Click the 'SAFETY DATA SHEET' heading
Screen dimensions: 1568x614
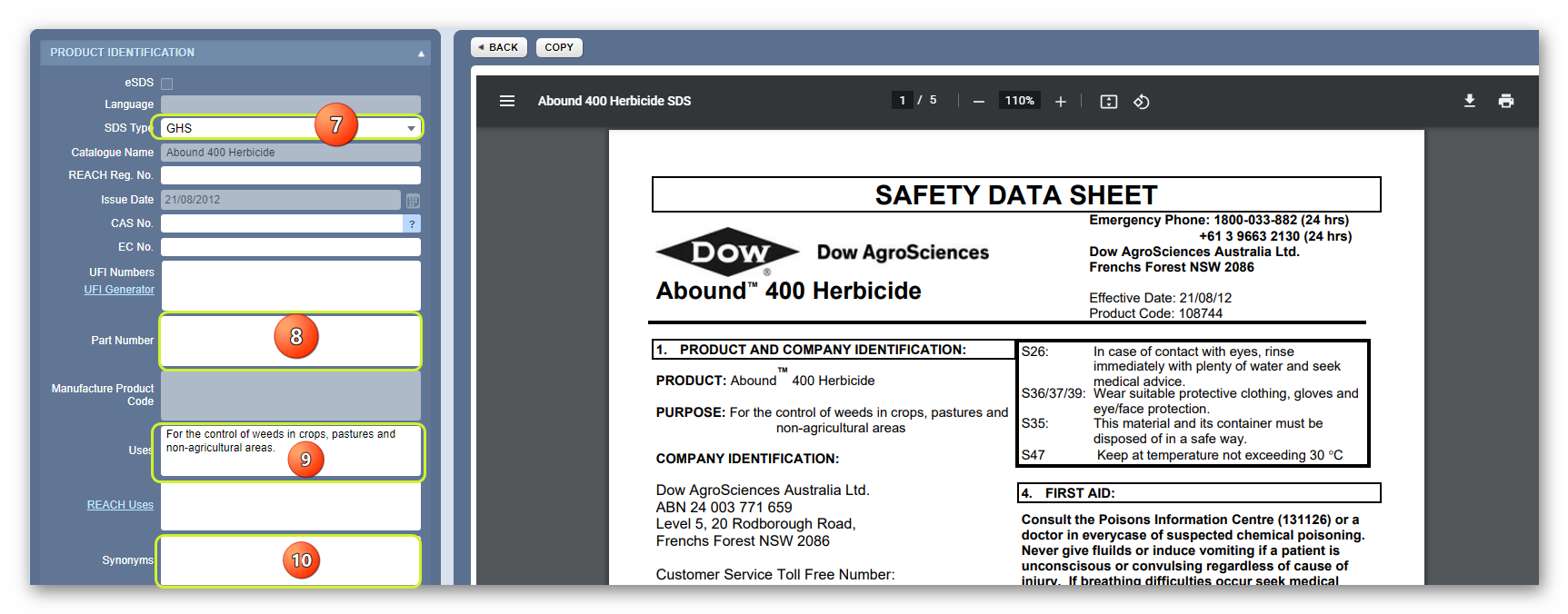pyautogui.click(x=1016, y=195)
